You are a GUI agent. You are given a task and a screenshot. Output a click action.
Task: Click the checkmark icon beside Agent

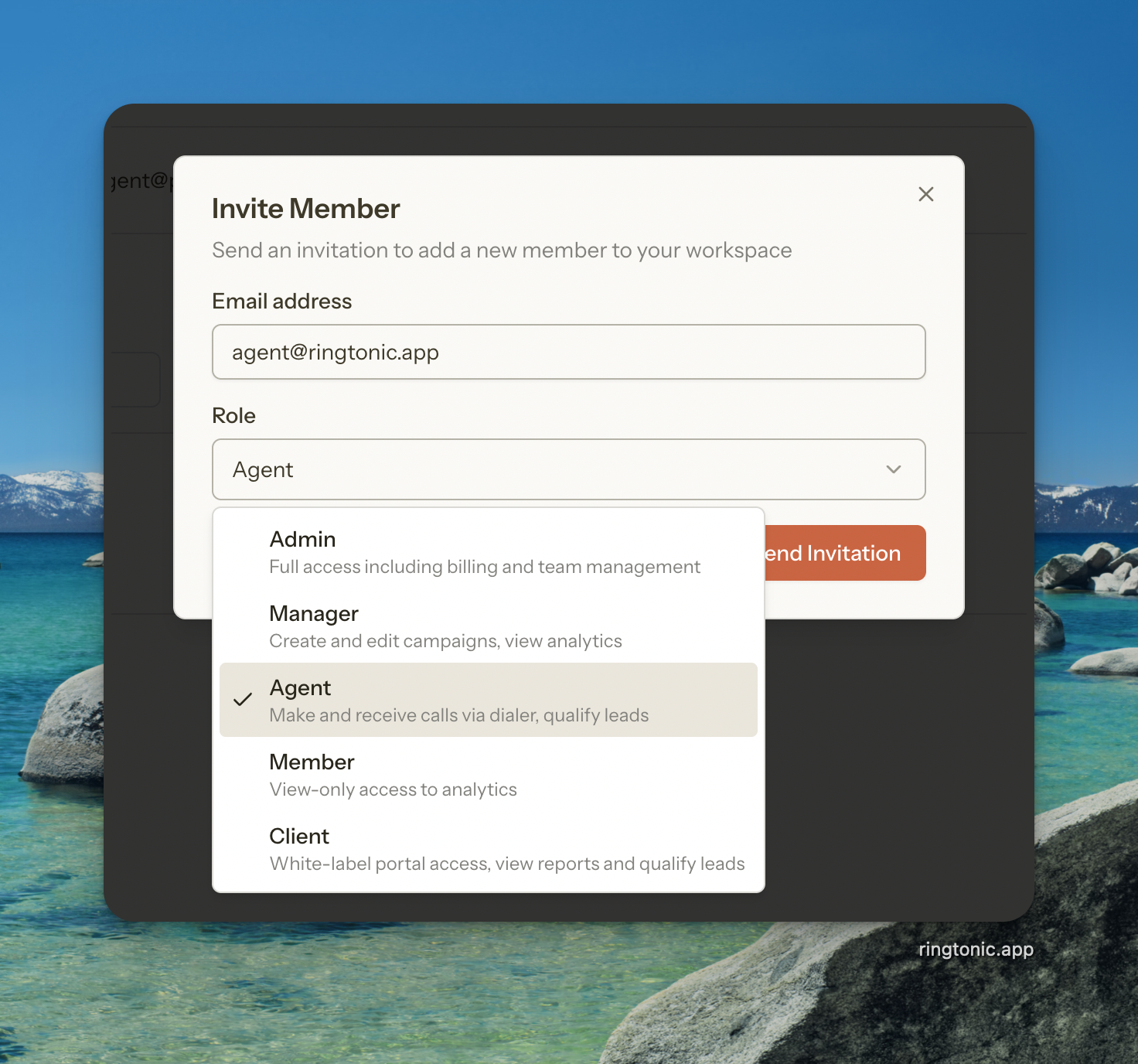coord(243,700)
